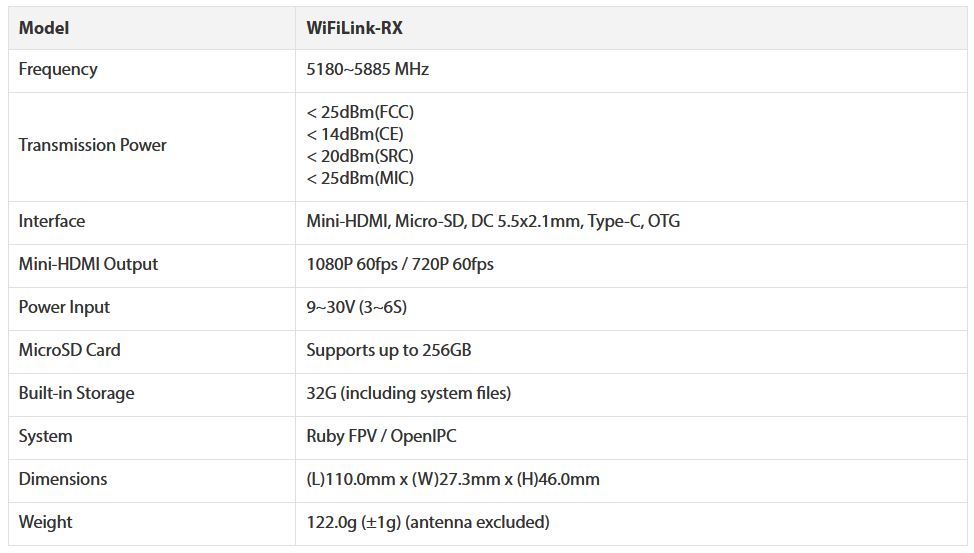Select the Ruby FPV / OpenIPC value
The image size is (974, 553).
[x=381, y=436]
